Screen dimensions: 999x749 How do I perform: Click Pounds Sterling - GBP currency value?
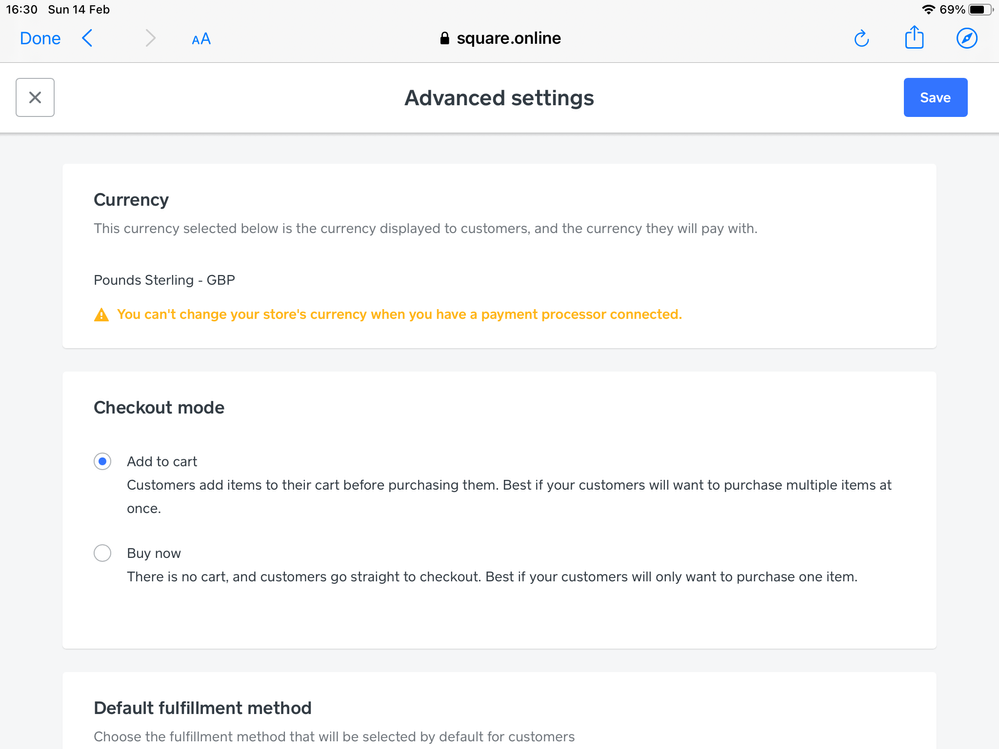(x=164, y=280)
